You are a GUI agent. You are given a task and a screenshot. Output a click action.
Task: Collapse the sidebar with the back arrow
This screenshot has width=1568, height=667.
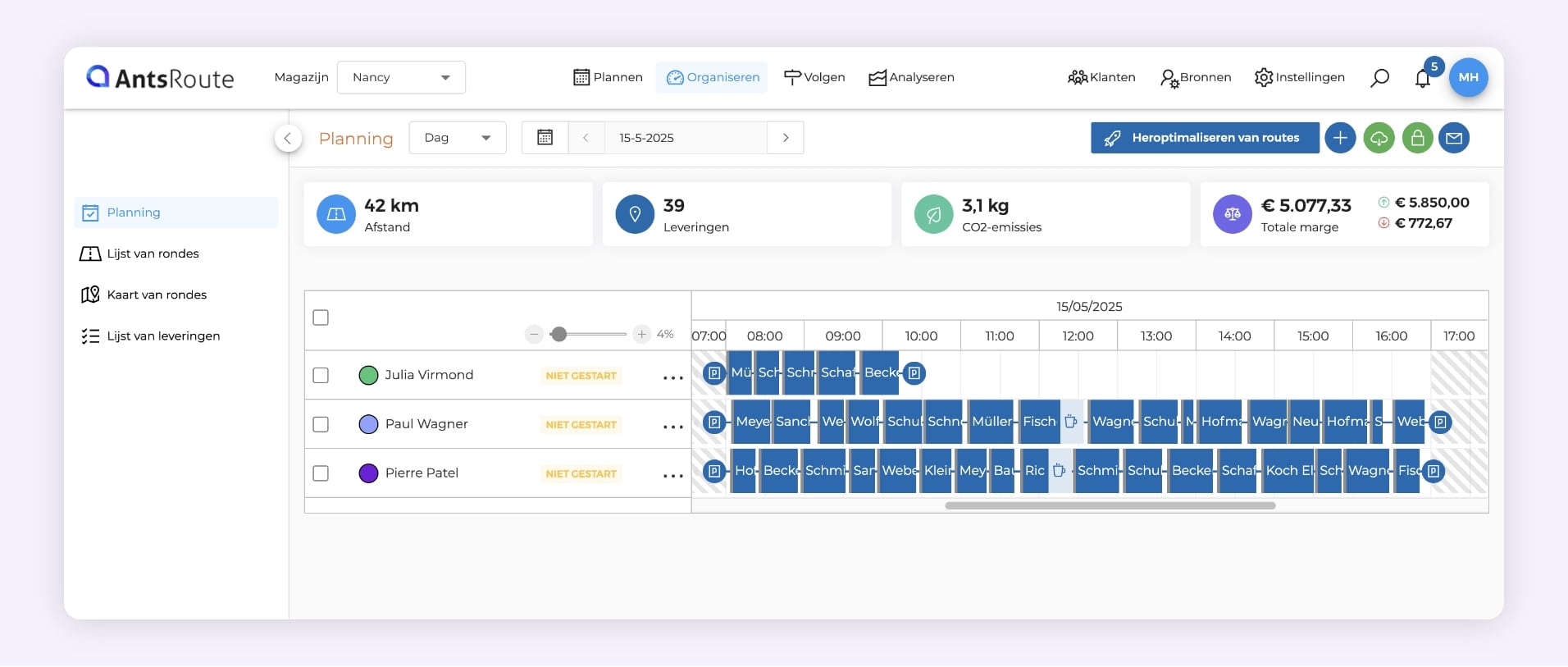coord(288,138)
